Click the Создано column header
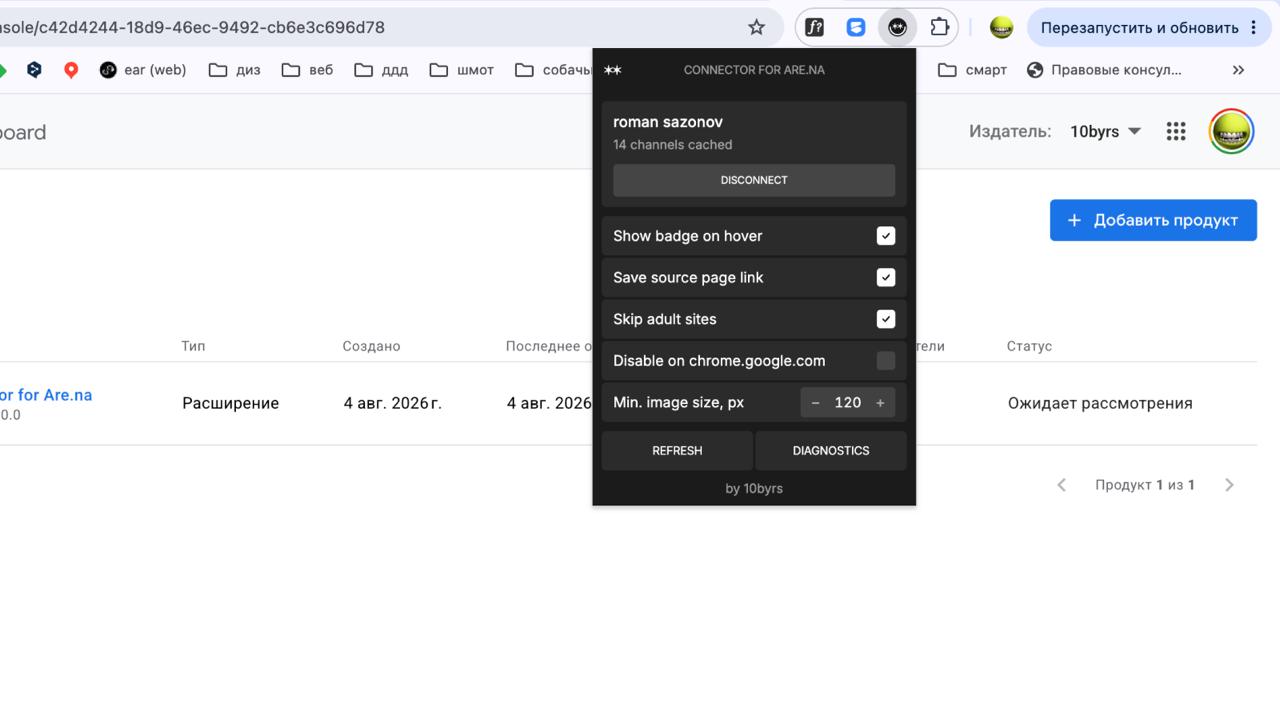This screenshot has width=1280, height=720. pyautogui.click(x=371, y=346)
